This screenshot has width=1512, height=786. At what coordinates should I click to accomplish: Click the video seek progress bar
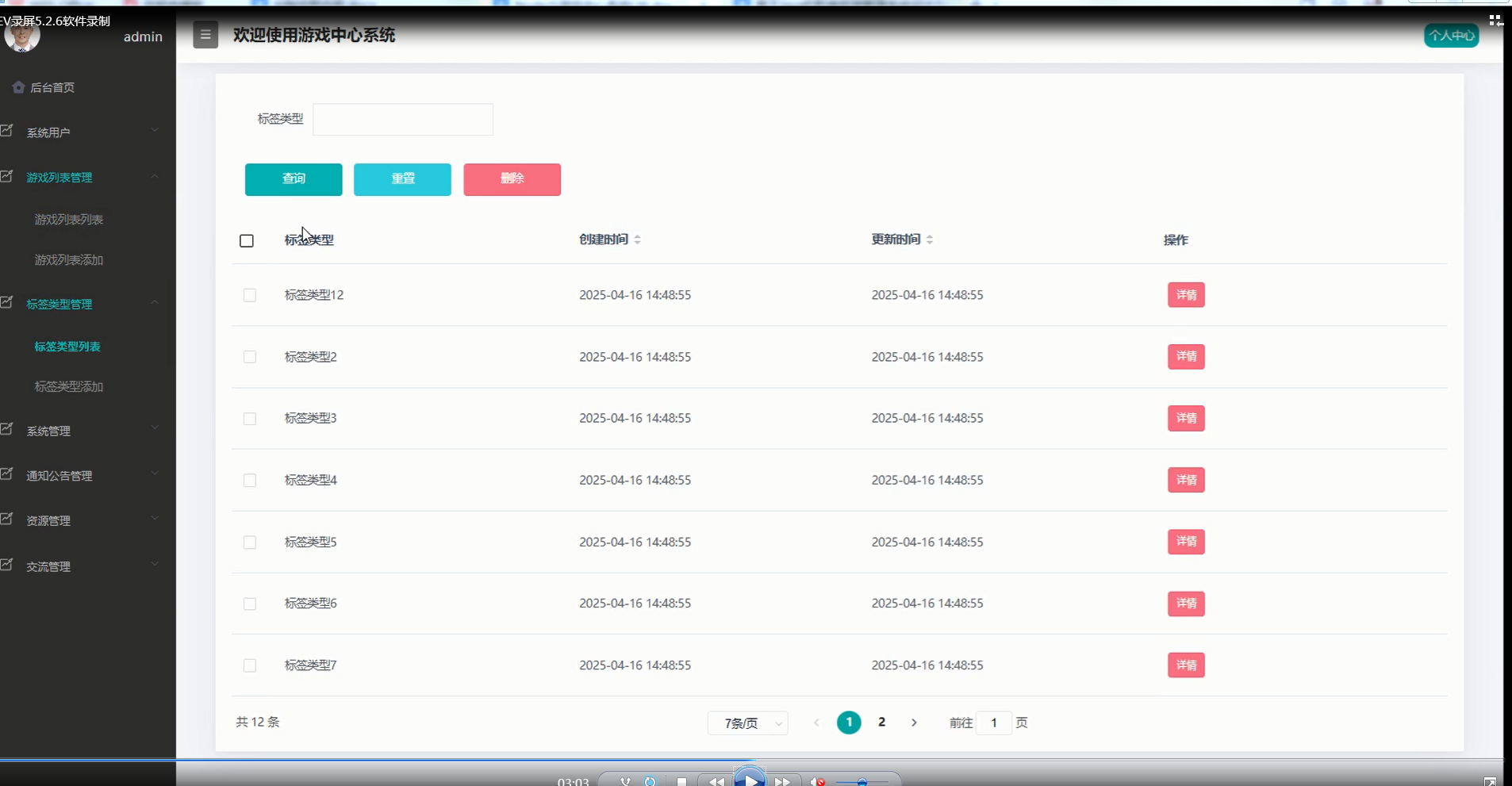coord(751,760)
